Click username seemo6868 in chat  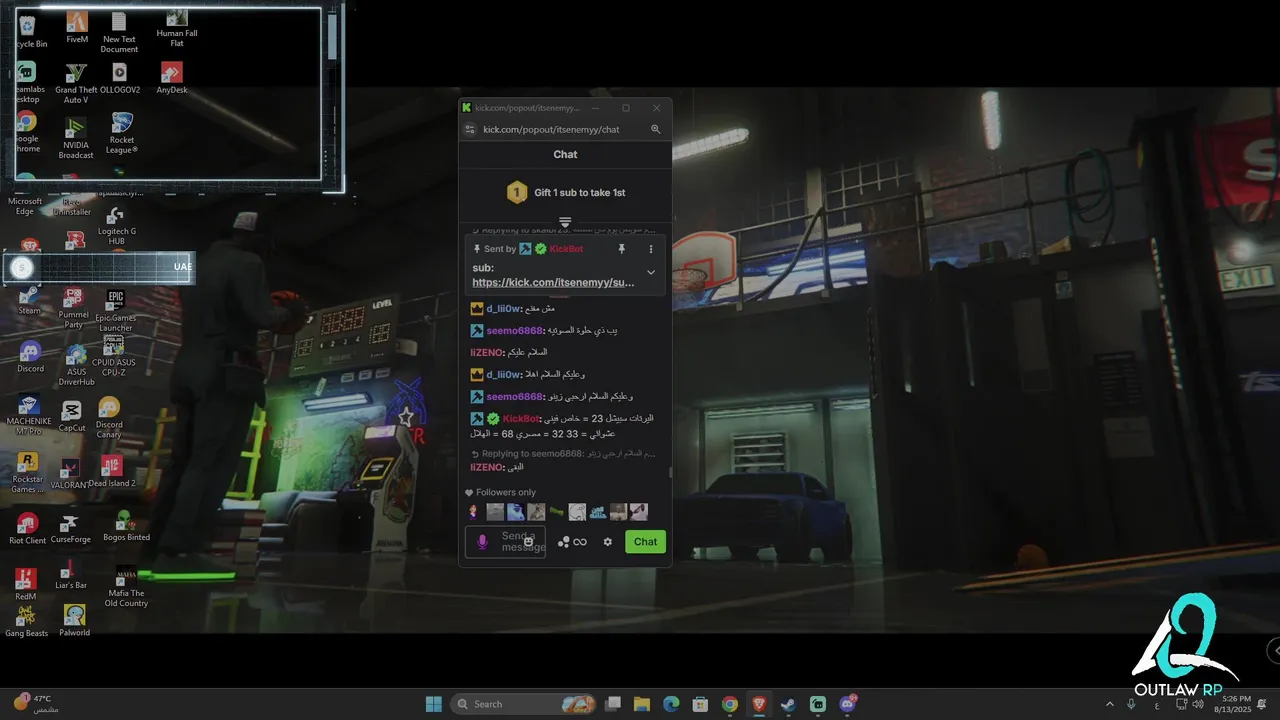(514, 331)
